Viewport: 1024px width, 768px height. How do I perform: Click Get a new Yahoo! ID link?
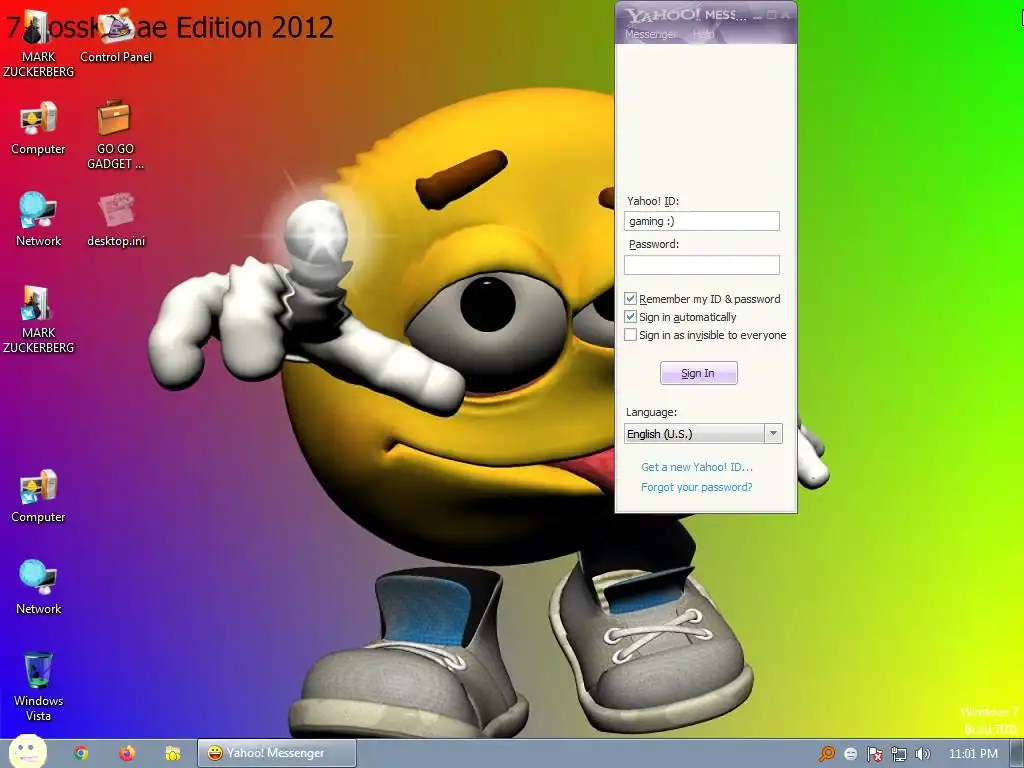[x=697, y=467]
